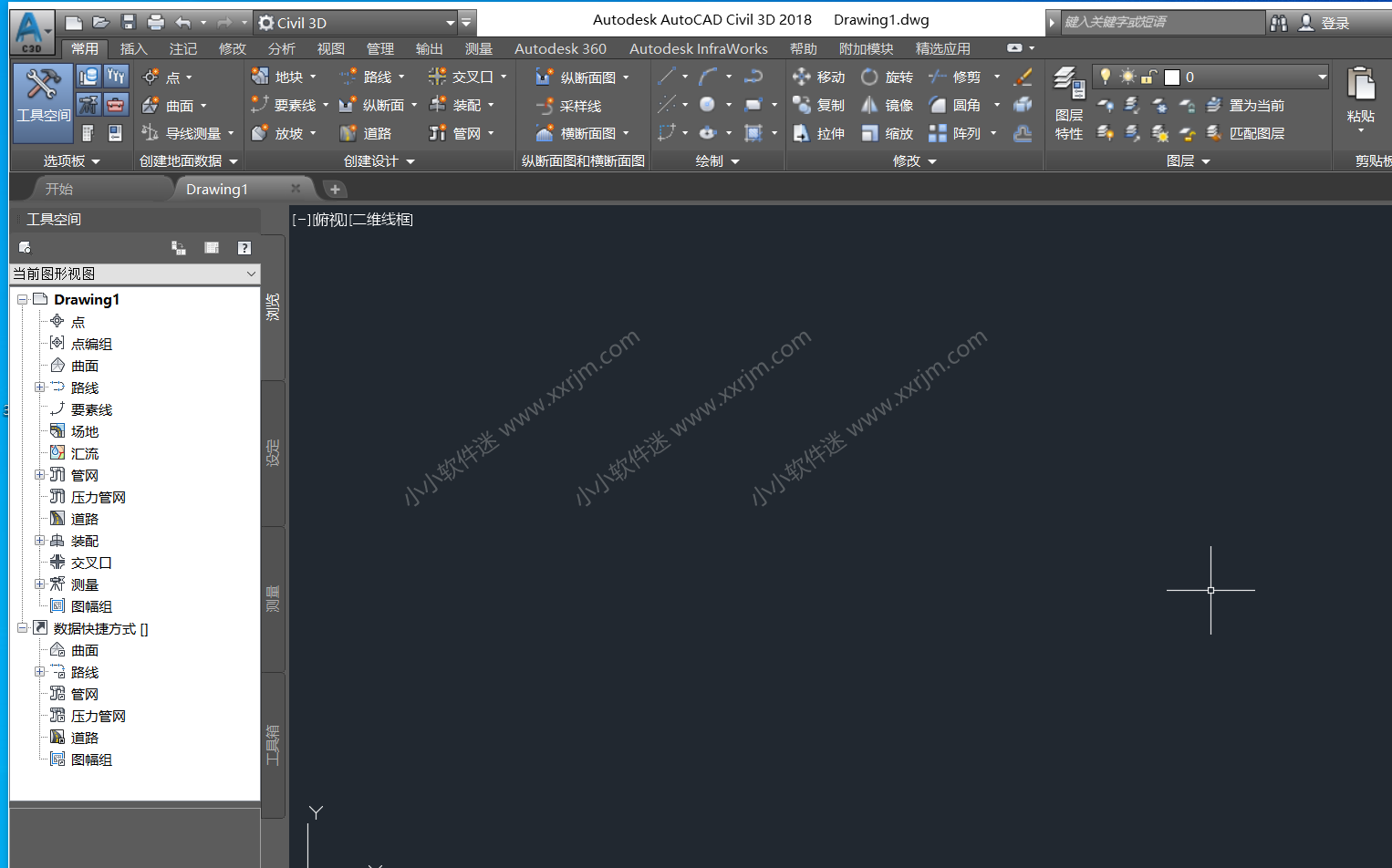Click the Section Views (横断面图) button
The width and height of the screenshot is (1392, 868).
582,133
